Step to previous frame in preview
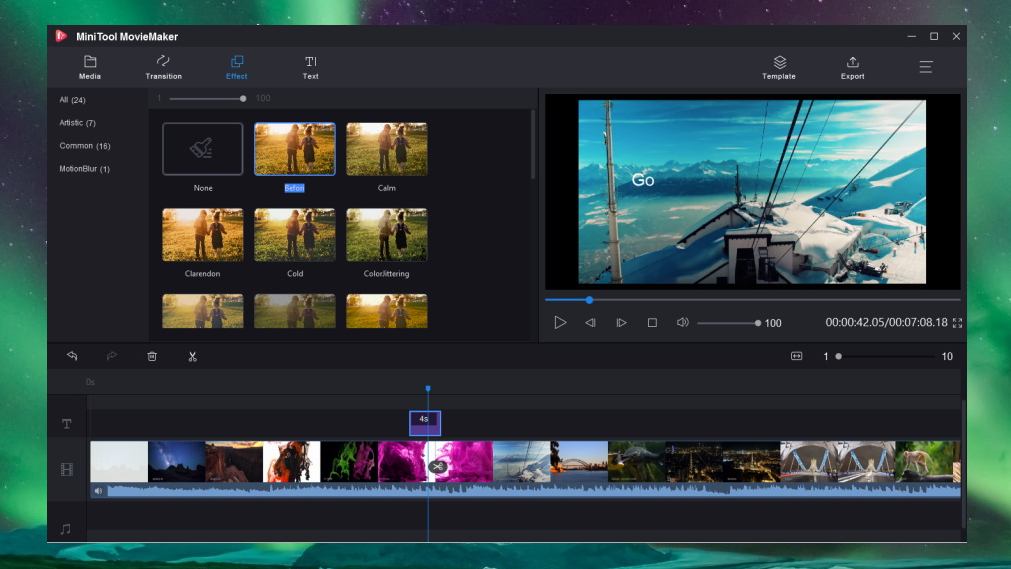The height and width of the screenshot is (569, 1011). (591, 323)
